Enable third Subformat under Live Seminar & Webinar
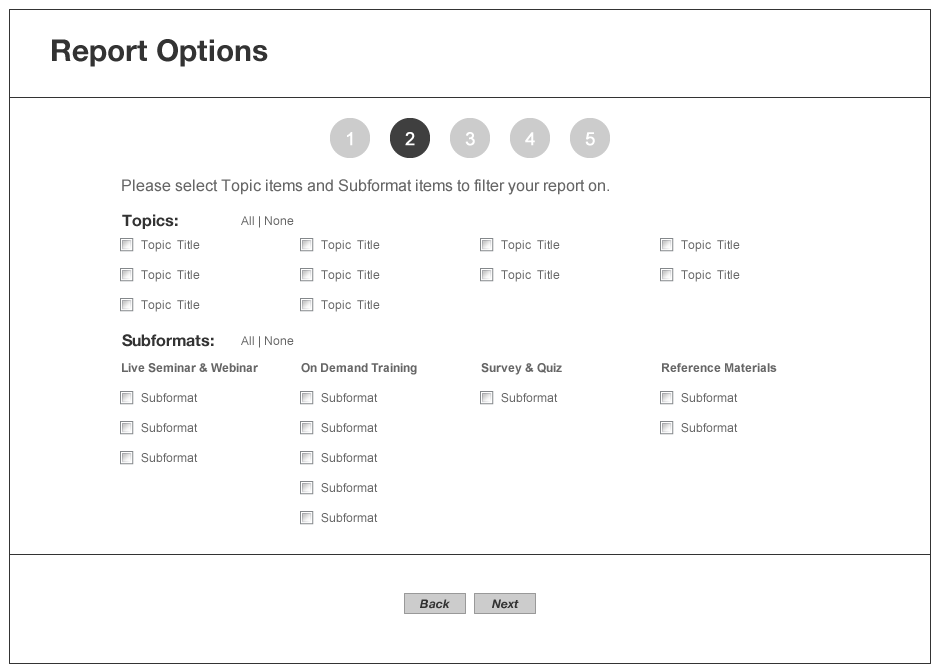Image resolution: width=940 pixels, height=672 pixels. [126, 458]
